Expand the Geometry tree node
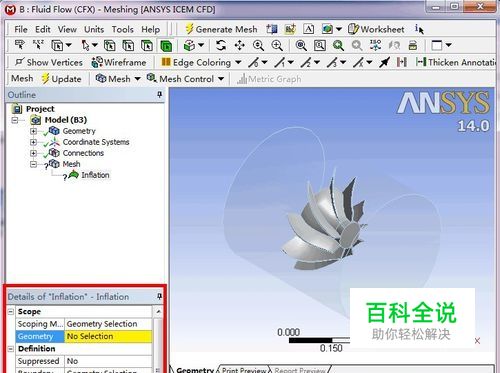The image size is (500, 373). [33, 131]
